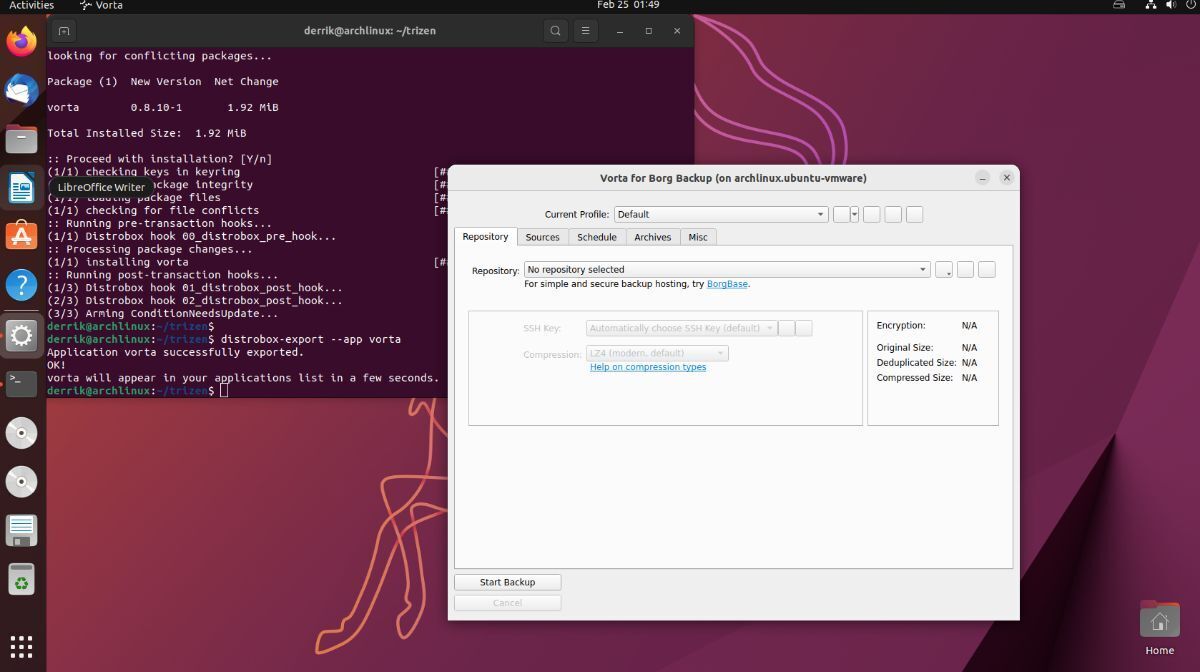The width and height of the screenshot is (1200, 672).
Task: Switch to the Schedule tab
Action: pos(597,237)
